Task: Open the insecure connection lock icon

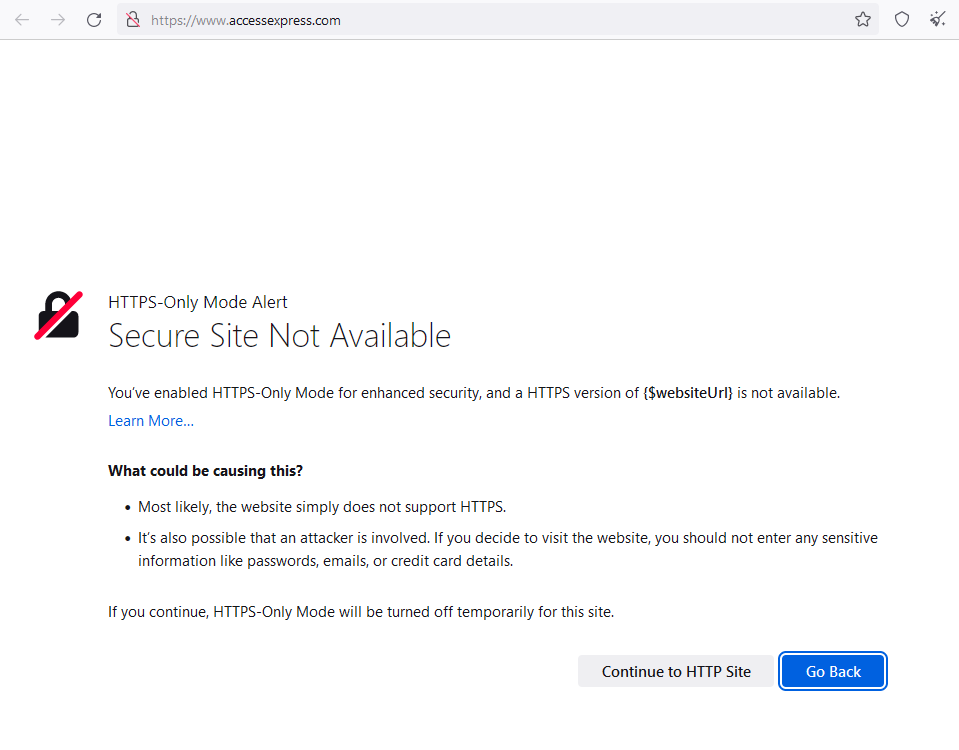Action: (x=132, y=19)
